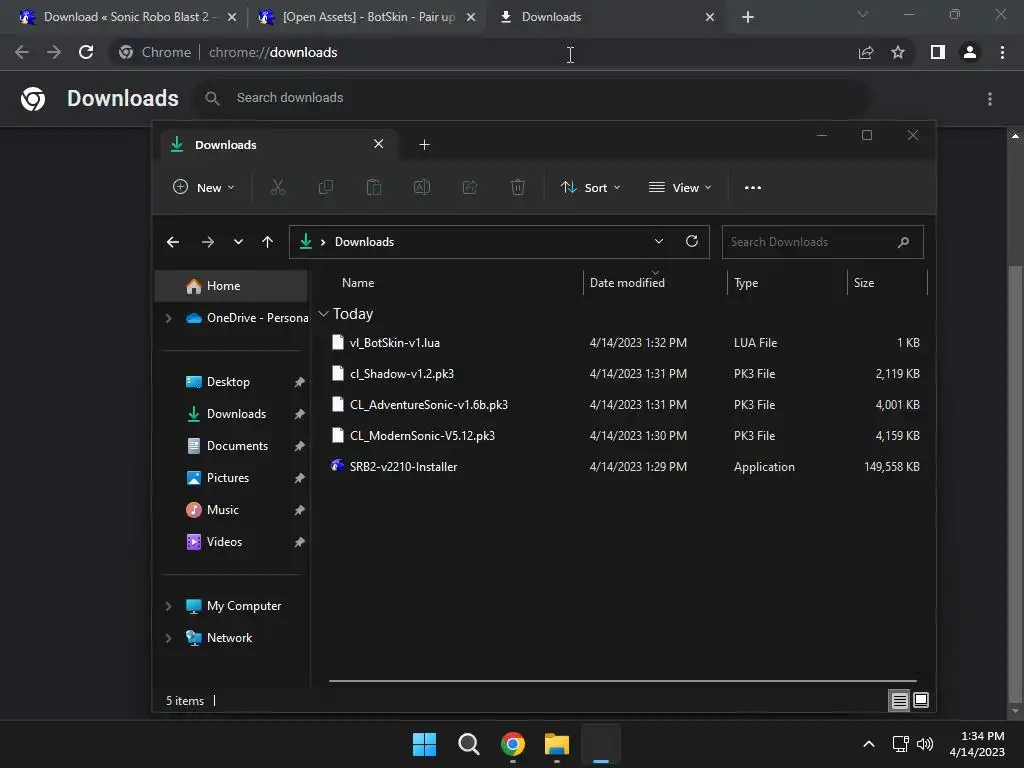Close the BotSkin Chrome tab
This screenshot has height=768, width=1024.
coord(470,17)
